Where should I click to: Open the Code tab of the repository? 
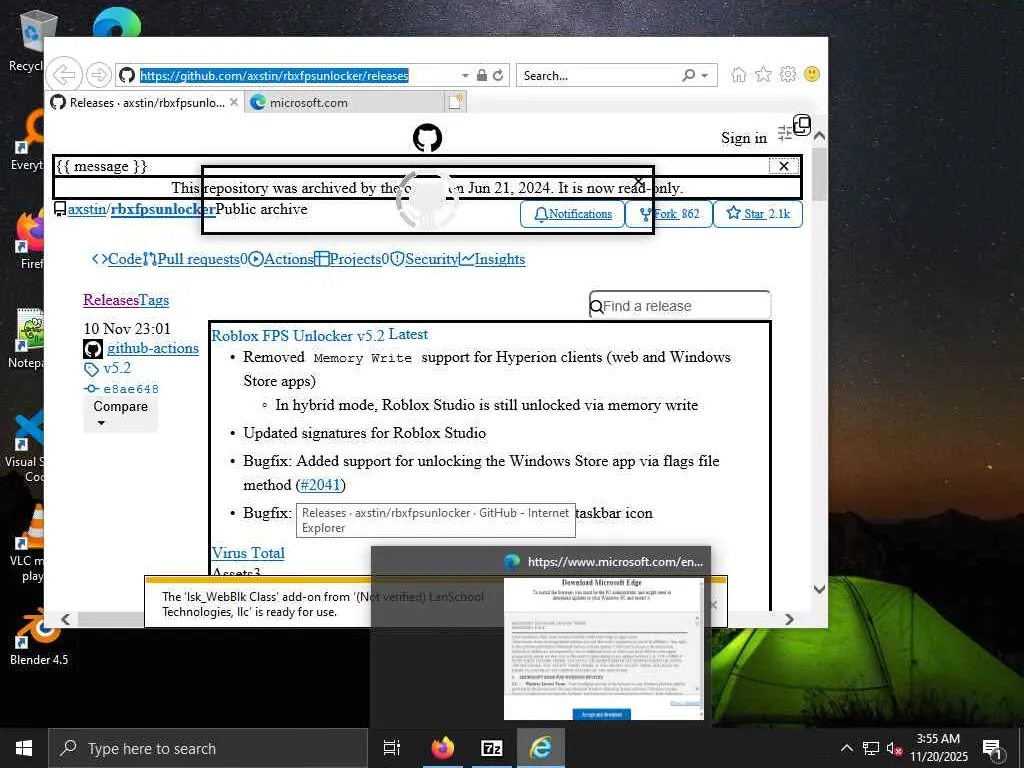[117, 259]
